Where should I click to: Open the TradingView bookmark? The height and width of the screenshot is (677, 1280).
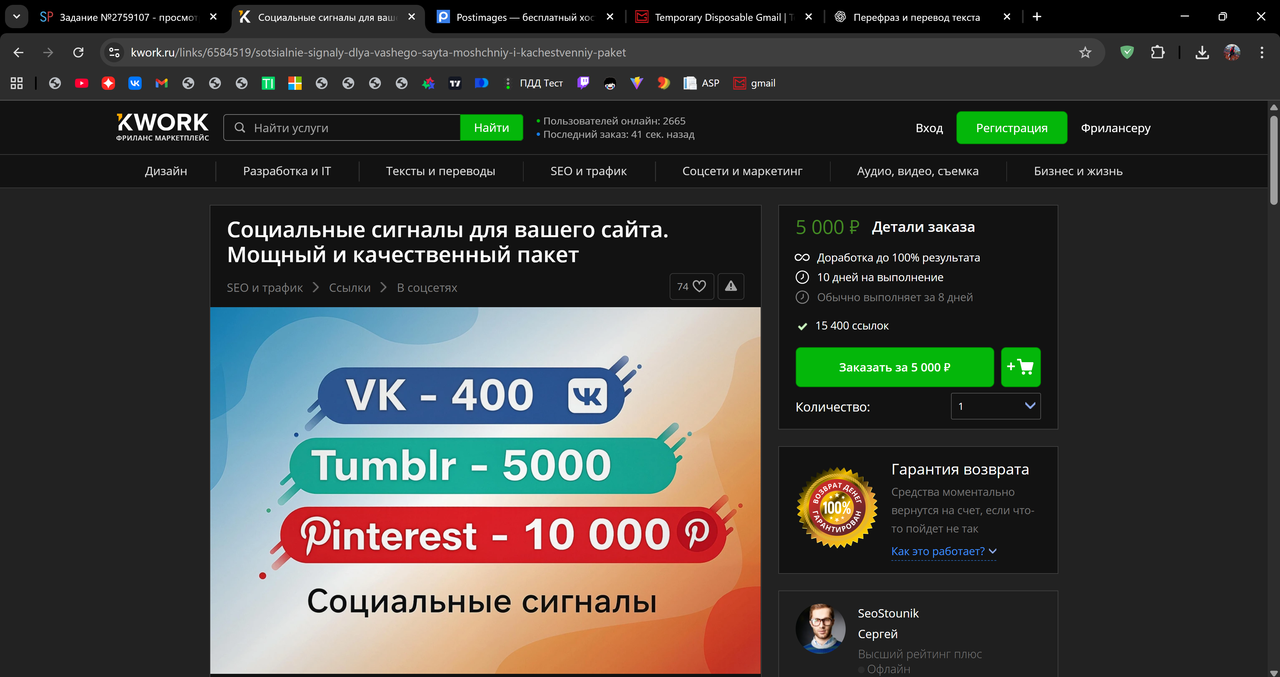(455, 83)
